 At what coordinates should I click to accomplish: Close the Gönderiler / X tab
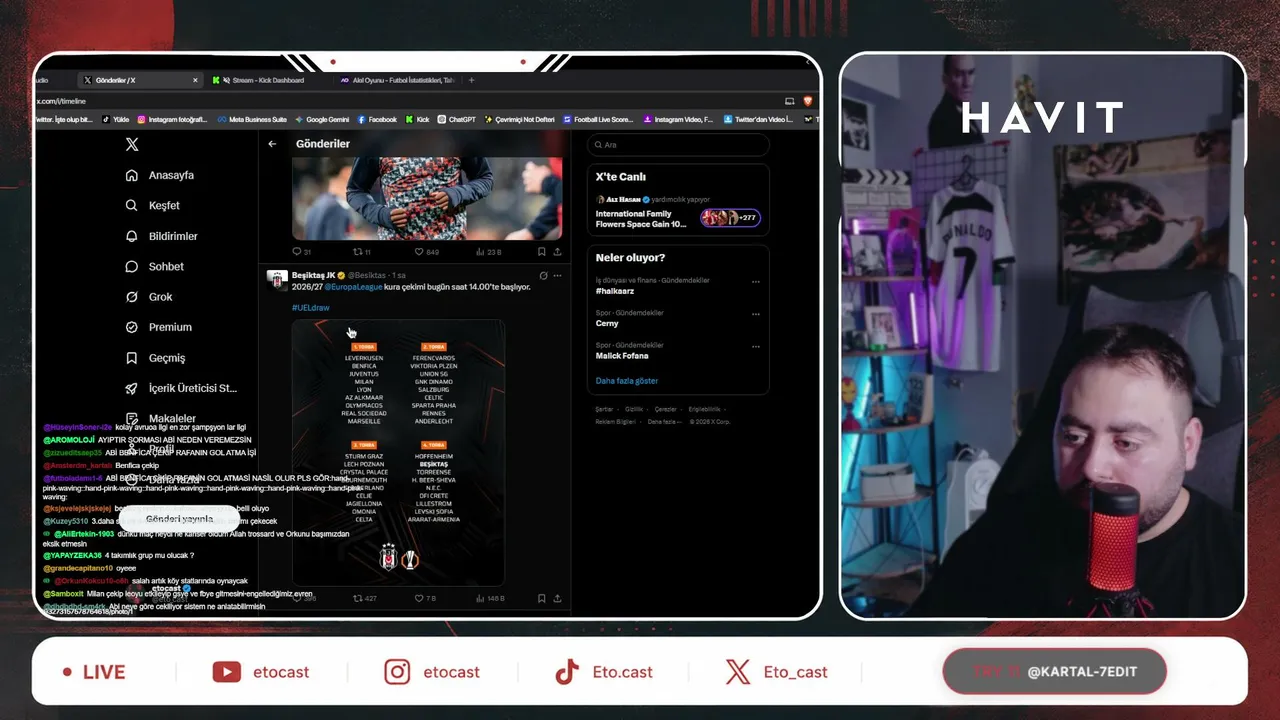(x=195, y=80)
